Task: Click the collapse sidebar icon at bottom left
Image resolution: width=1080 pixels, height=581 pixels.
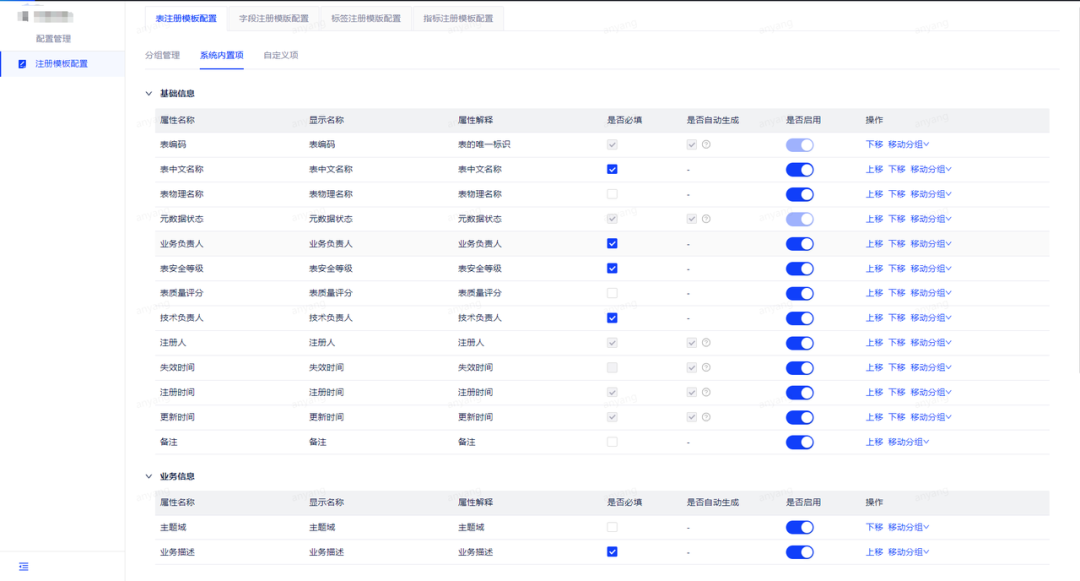Action: tap(22, 566)
